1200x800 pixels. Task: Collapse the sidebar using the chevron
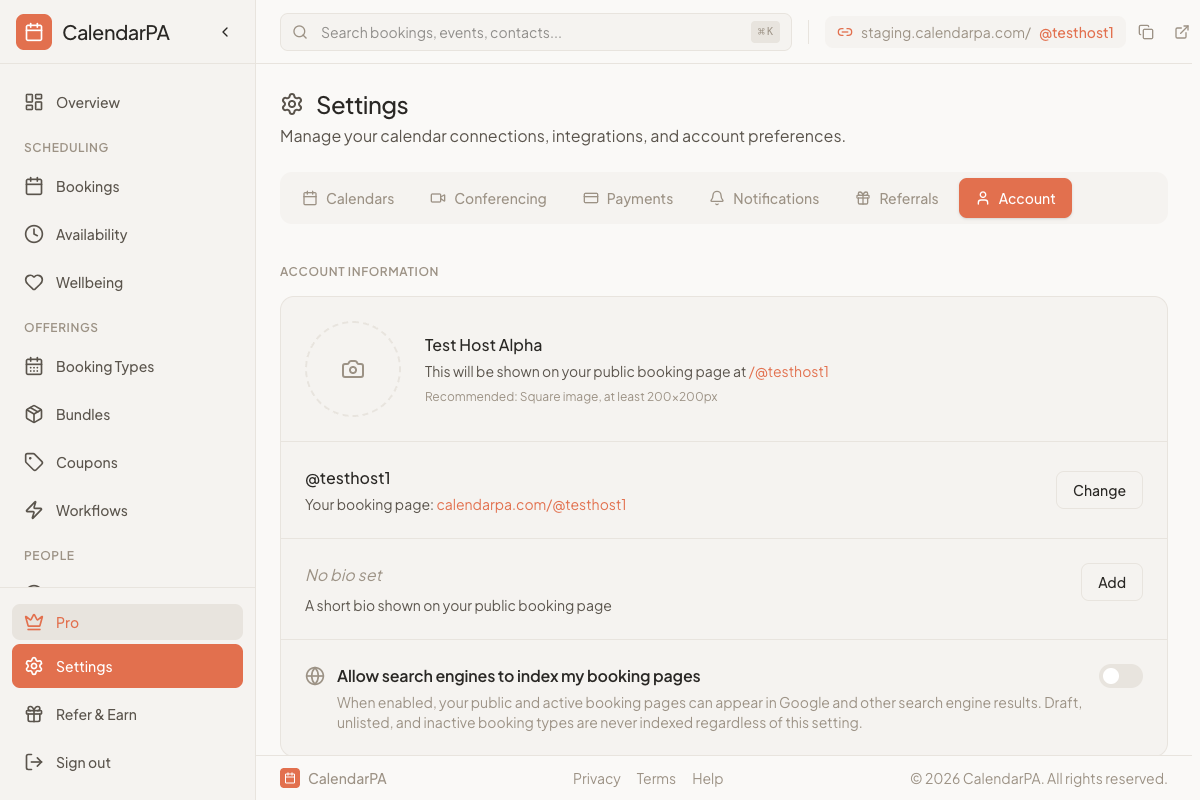coord(225,31)
